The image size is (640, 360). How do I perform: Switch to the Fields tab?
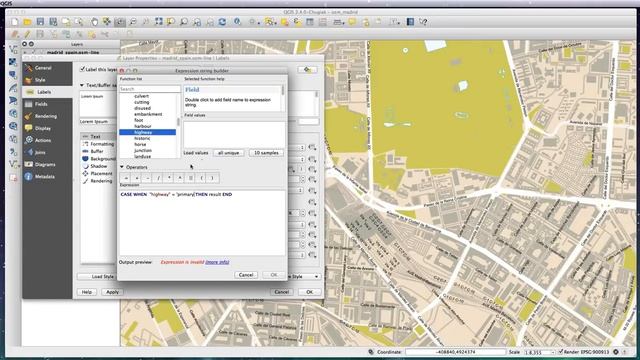tap(47, 104)
